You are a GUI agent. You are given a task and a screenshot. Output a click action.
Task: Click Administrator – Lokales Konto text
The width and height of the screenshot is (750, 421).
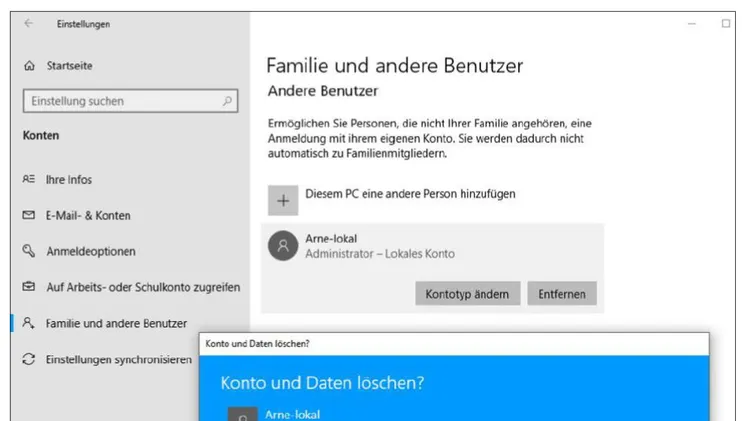click(380, 254)
